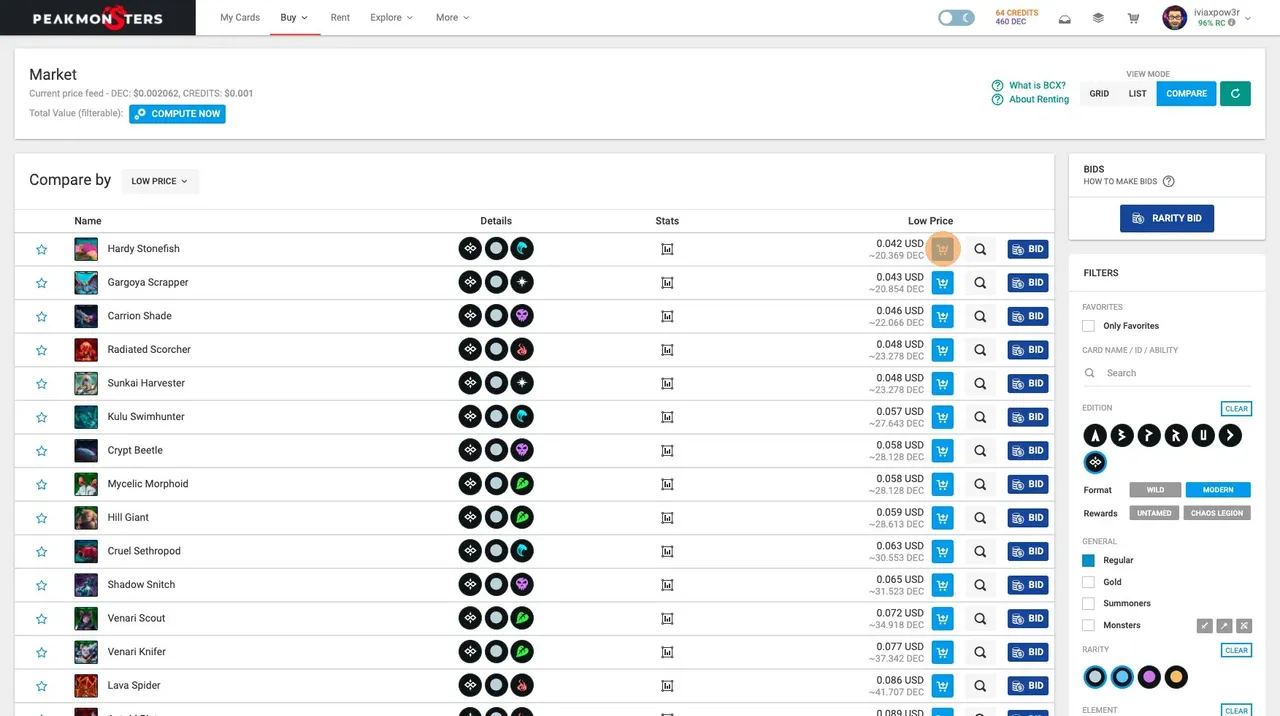Toggle the Modern format filter

[1218, 490]
